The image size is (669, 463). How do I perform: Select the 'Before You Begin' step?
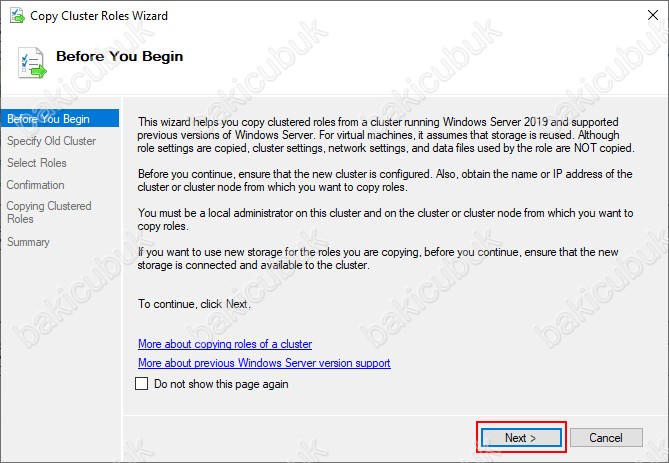pos(60,119)
